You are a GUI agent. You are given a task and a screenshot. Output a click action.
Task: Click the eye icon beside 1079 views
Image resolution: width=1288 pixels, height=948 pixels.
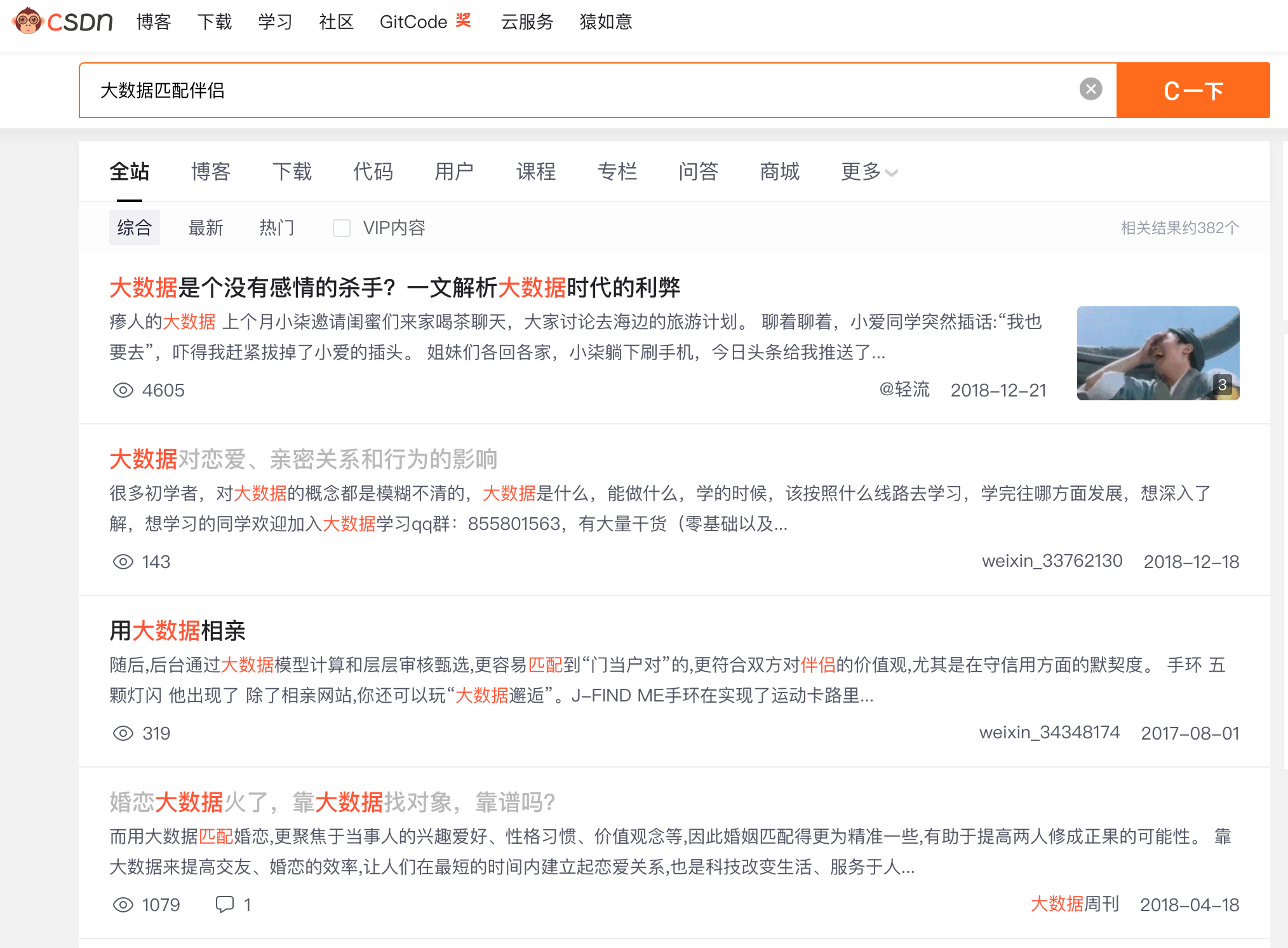123,905
